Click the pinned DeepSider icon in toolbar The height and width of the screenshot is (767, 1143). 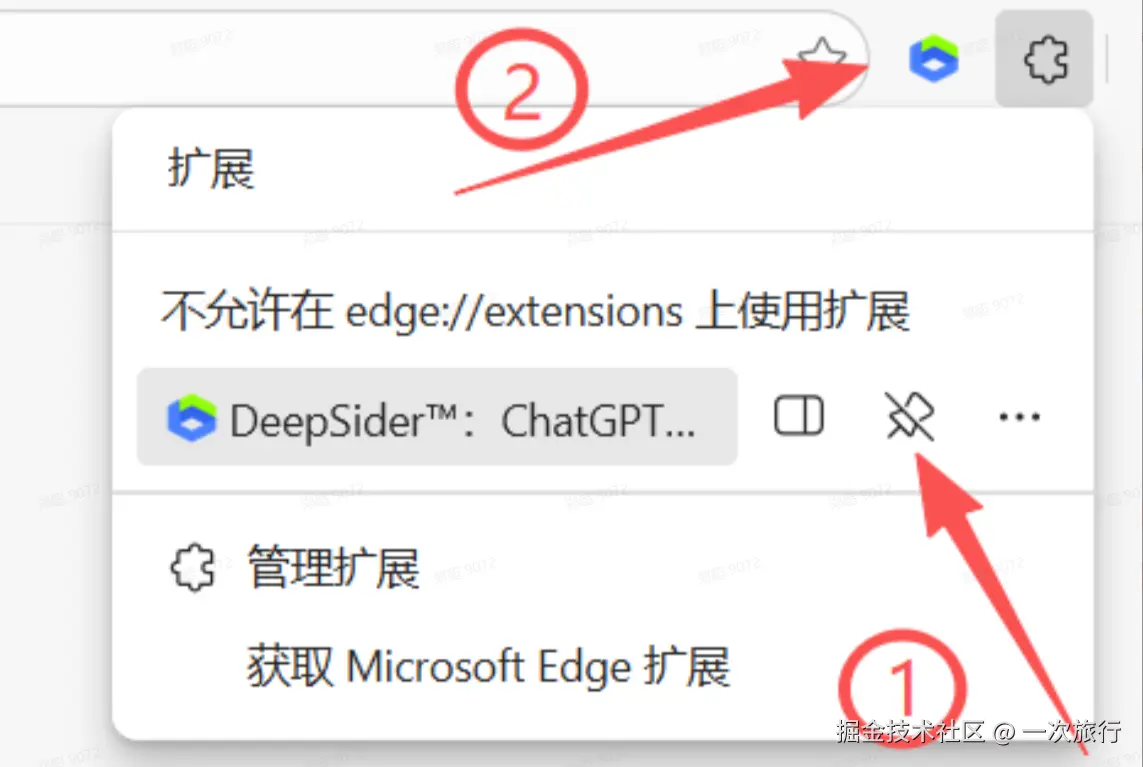click(934, 58)
